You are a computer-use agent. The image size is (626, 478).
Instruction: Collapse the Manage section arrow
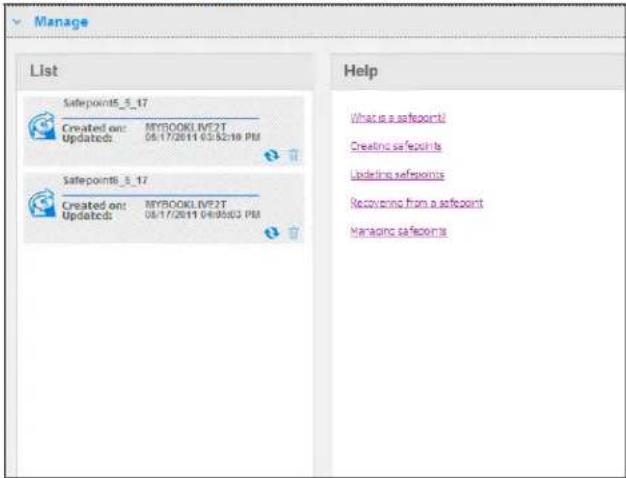[17, 22]
